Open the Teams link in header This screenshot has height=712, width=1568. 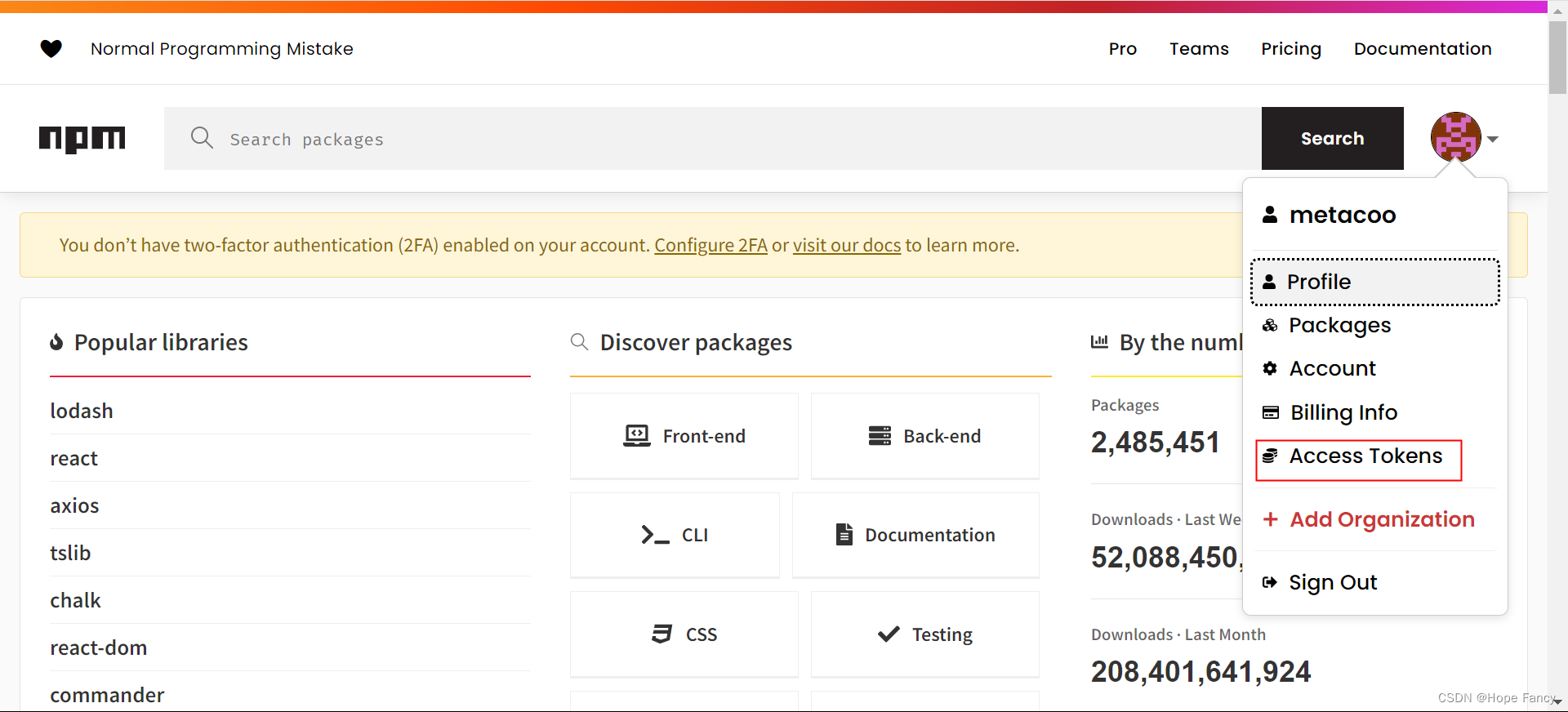[x=1198, y=49]
